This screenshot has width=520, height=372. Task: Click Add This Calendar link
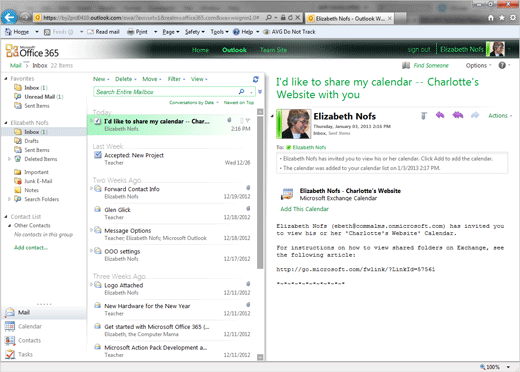(304, 209)
